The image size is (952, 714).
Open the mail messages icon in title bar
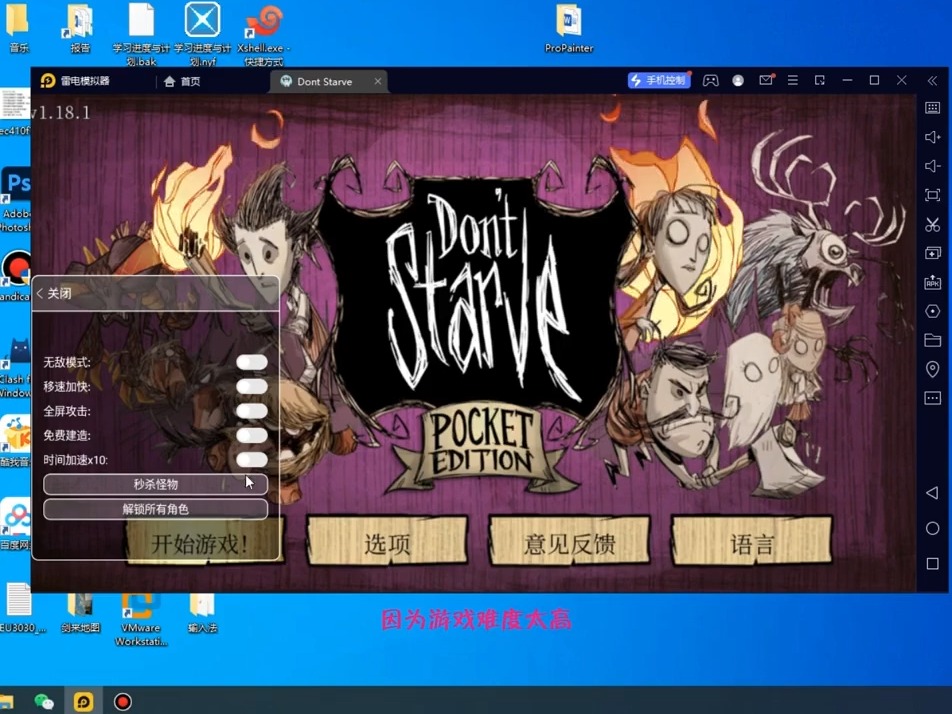coord(766,80)
